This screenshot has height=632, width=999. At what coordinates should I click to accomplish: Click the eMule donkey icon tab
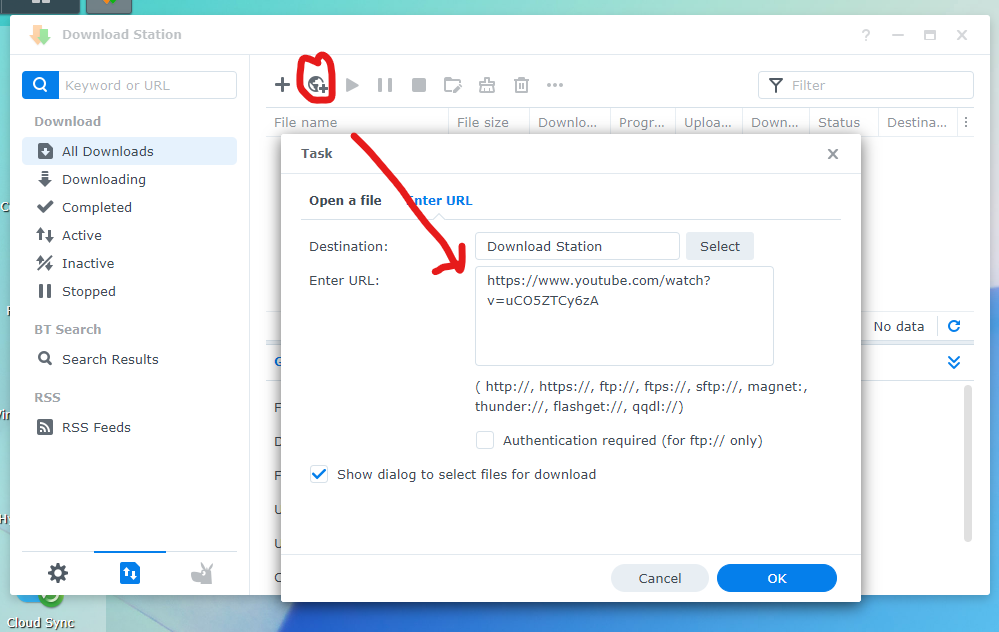pyautogui.click(x=202, y=573)
